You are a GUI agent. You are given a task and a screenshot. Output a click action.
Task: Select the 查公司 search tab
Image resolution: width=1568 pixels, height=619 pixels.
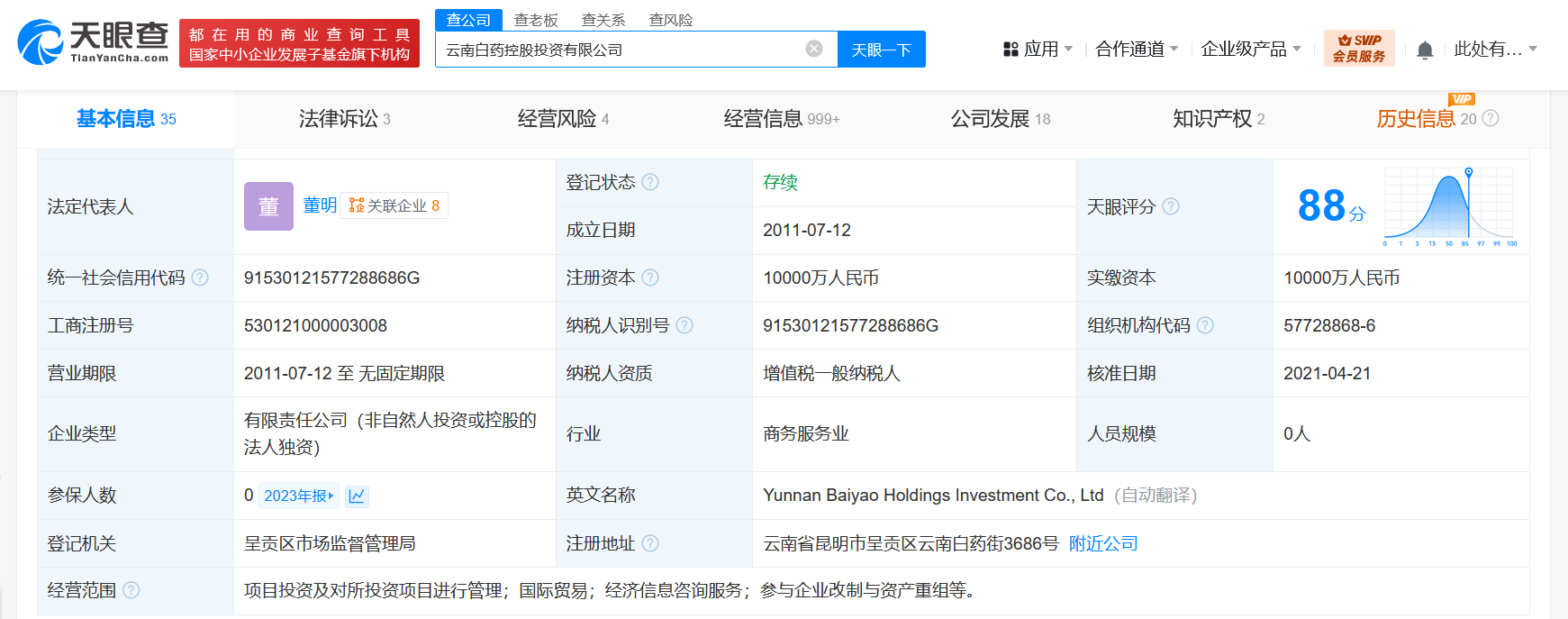tap(468, 20)
